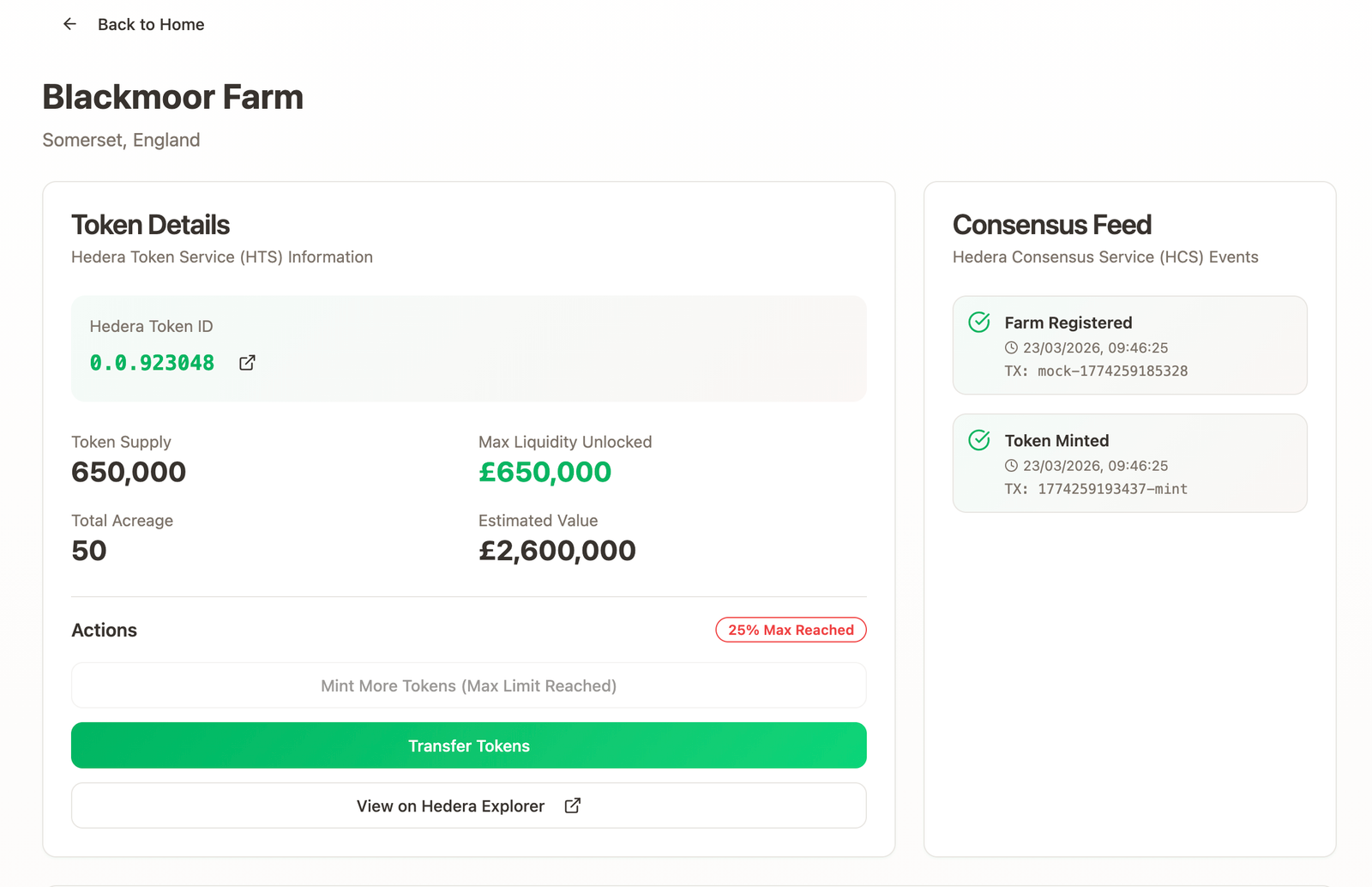
Task: Click the Mint More Tokens button
Action: tap(468, 685)
